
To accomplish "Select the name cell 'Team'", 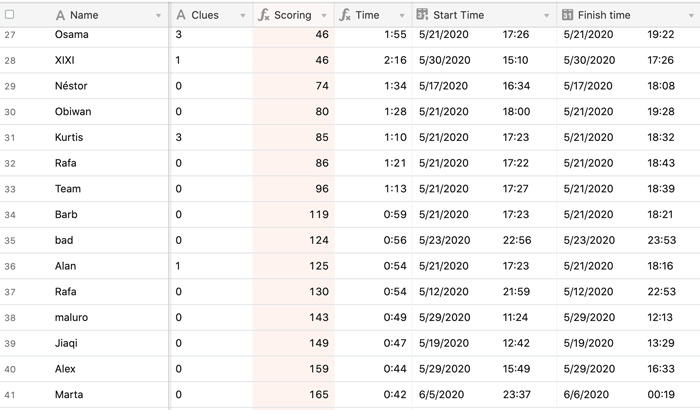I will tap(68, 189).
